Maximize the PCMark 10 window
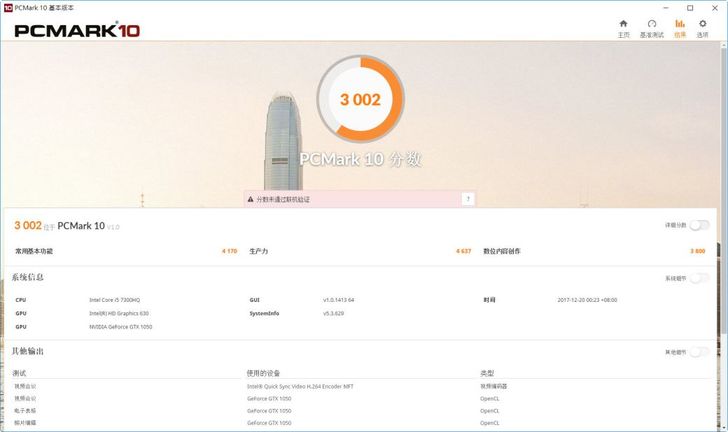The height and width of the screenshot is (432, 728). pyautogui.click(x=690, y=7)
